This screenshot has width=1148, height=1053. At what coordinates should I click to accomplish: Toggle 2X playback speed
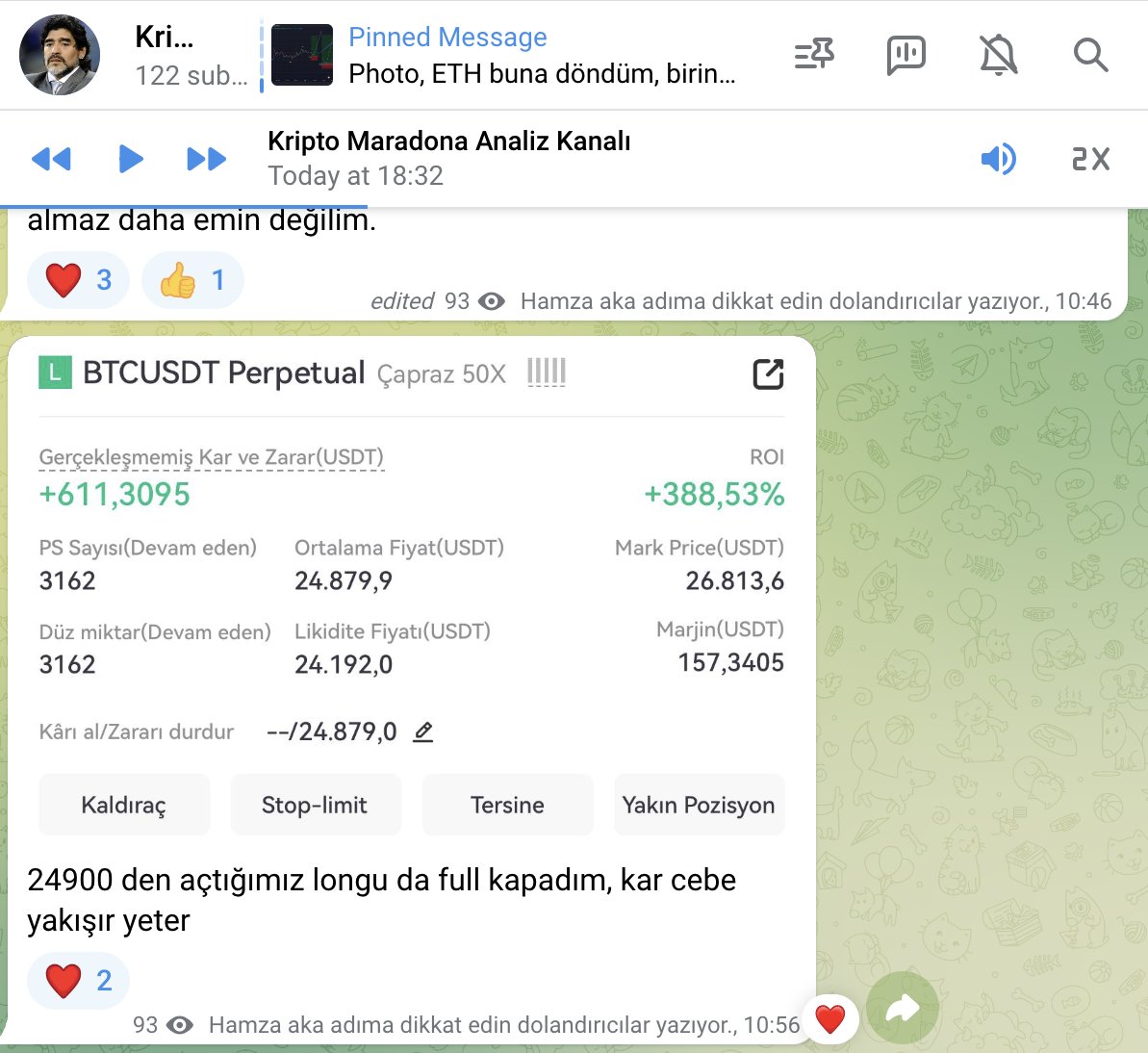pos(1090,159)
